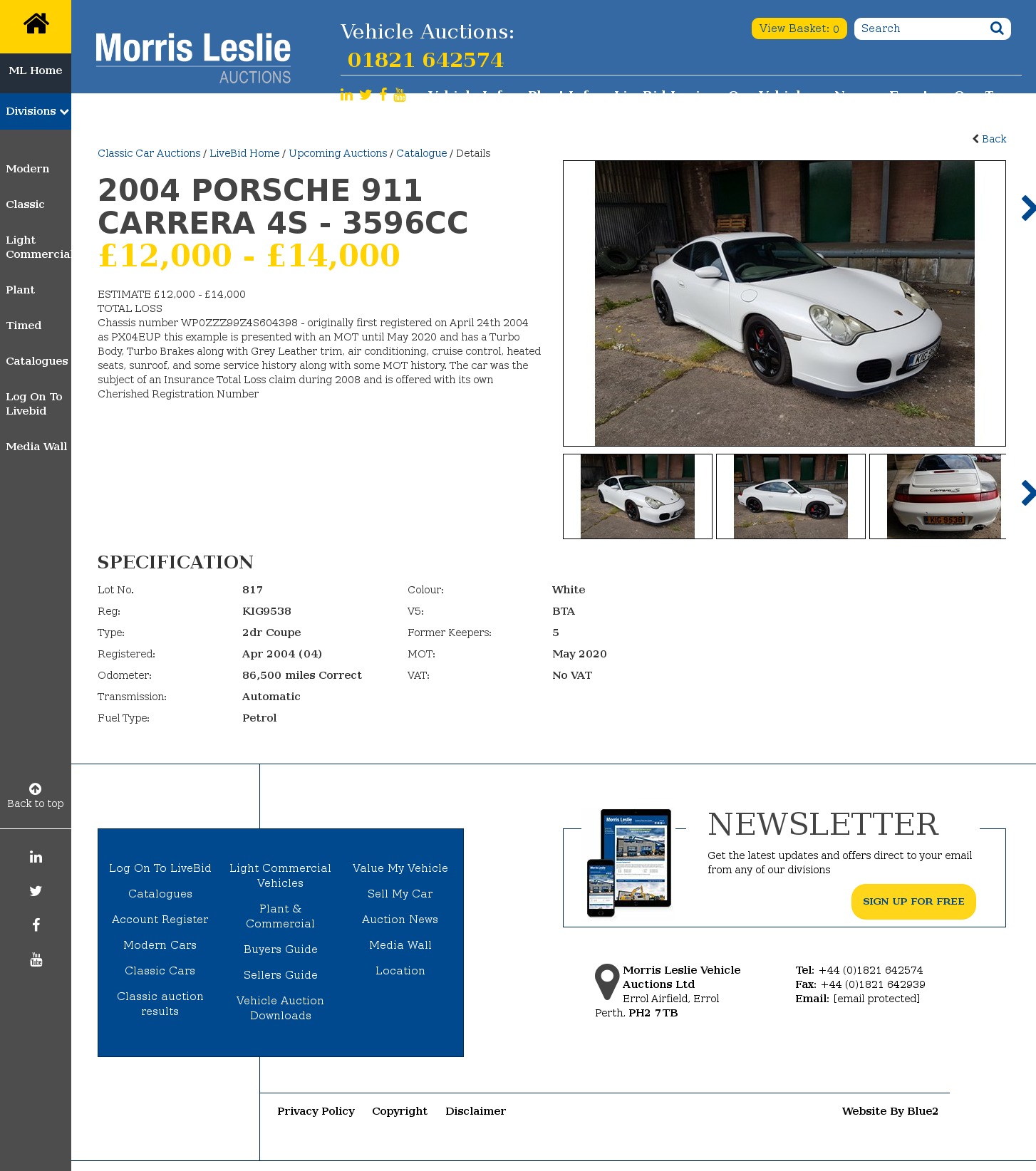The height and width of the screenshot is (1171, 1036).
Task: Open Auction News footer link
Action: tap(400, 920)
